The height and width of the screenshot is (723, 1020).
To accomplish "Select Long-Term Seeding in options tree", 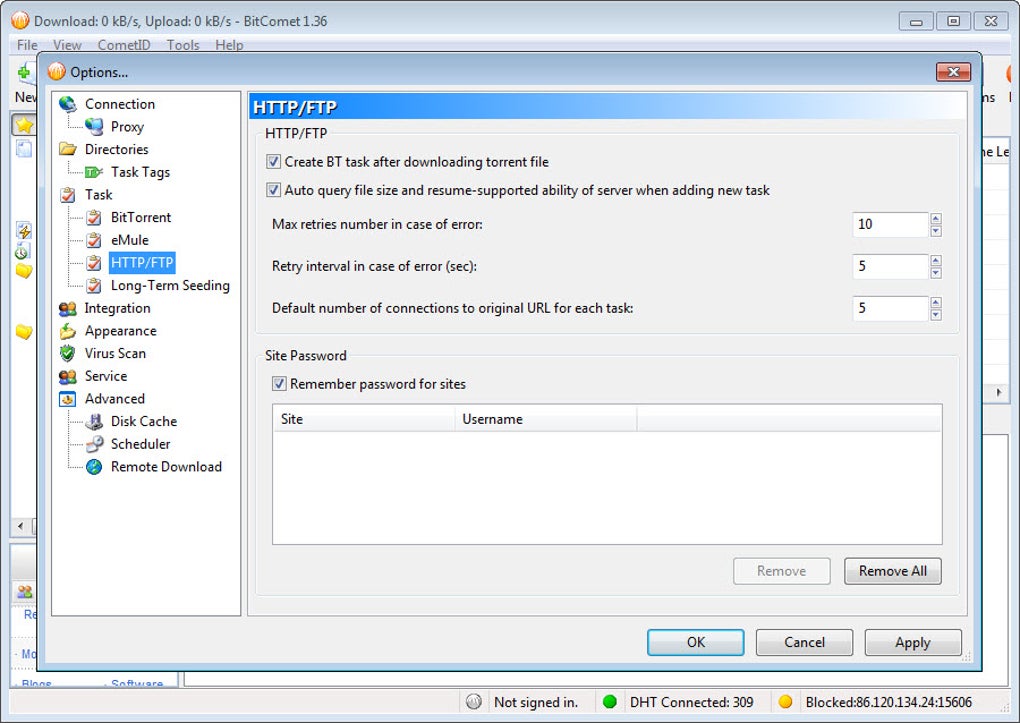I will (x=170, y=286).
